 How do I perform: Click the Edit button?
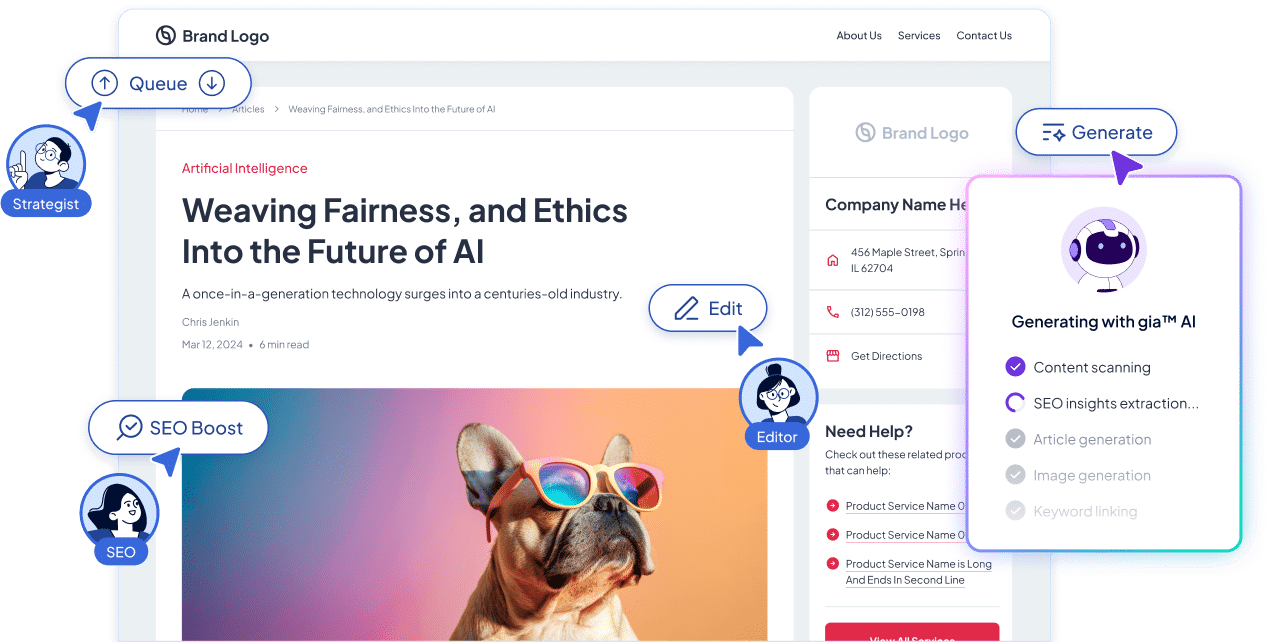(x=708, y=308)
